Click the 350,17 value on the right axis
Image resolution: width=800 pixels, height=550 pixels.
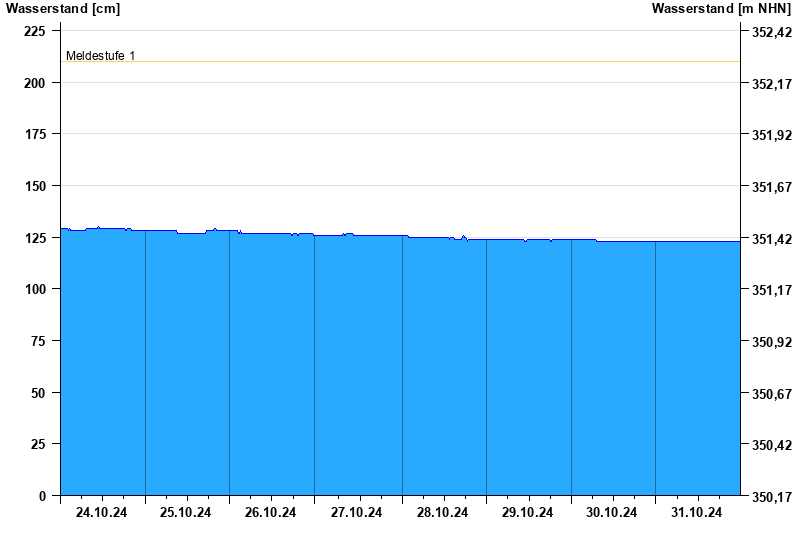pos(771,497)
